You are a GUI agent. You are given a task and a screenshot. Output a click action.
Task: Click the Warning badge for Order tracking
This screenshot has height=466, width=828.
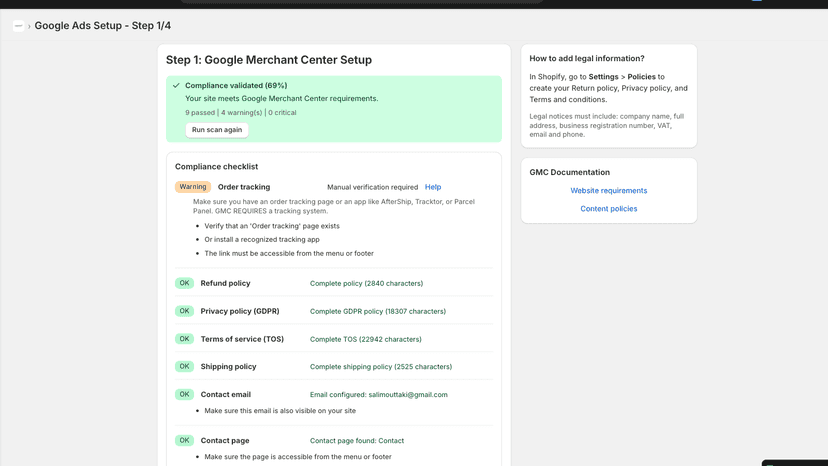click(x=193, y=187)
